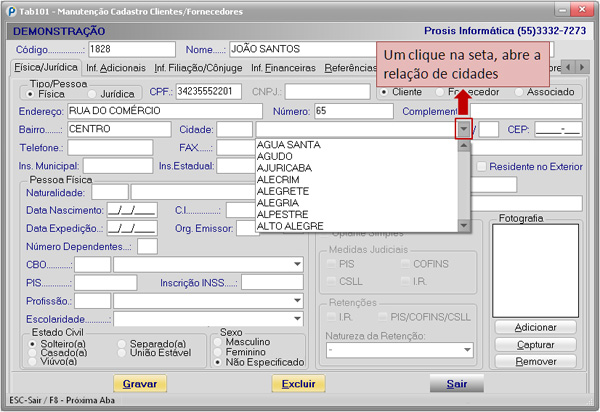600x412 pixels.
Task: Click the Telefone input field
Action: [110, 148]
